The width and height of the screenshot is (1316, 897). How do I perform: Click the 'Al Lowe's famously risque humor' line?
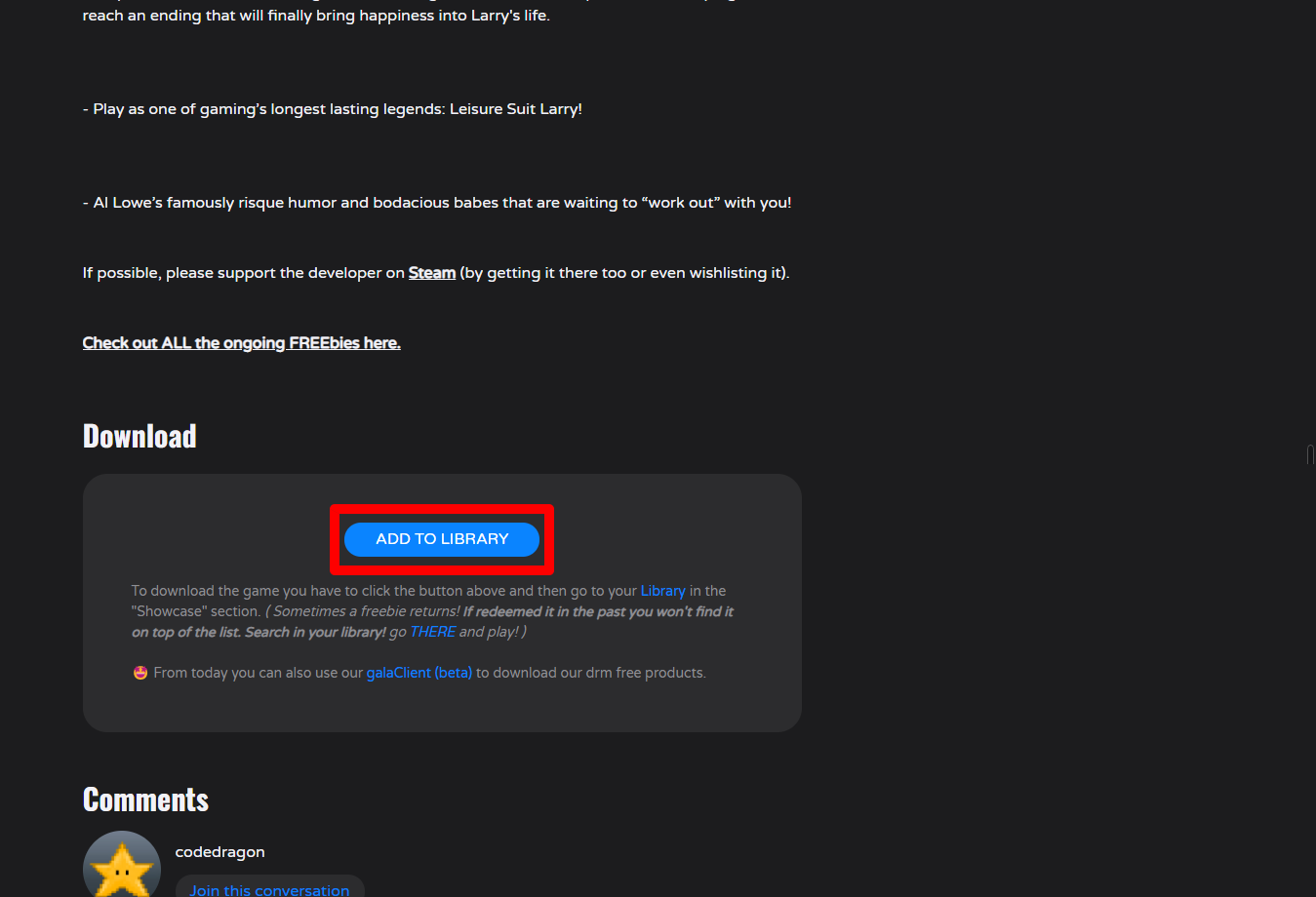pyautogui.click(x=437, y=203)
